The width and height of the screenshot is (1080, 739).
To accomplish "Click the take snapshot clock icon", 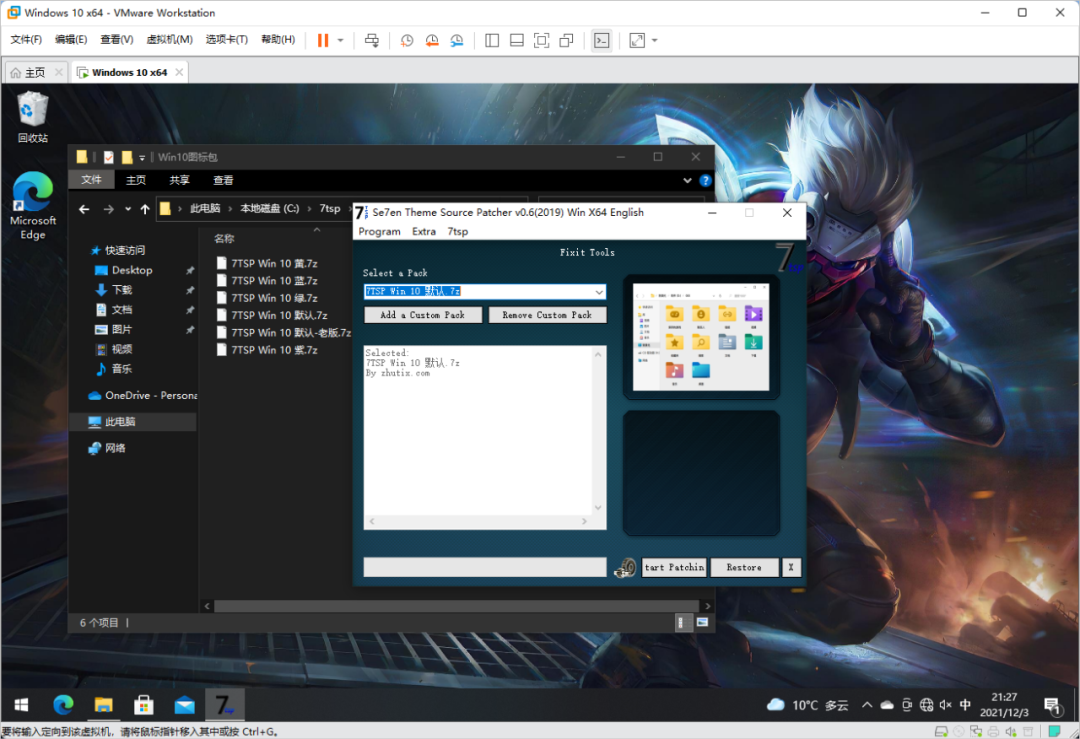I will (x=407, y=41).
